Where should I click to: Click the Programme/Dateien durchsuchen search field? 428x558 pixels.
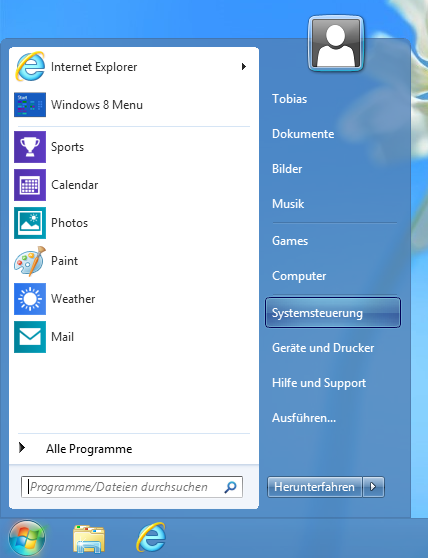pyautogui.click(x=132, y=487)
